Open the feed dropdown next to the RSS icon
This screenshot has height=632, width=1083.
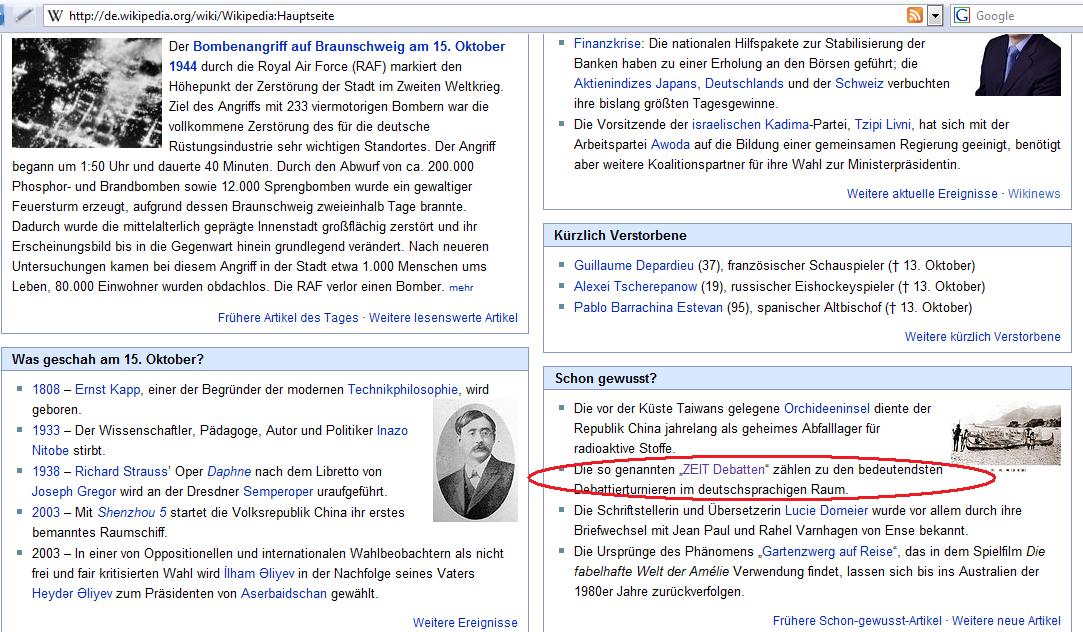[x=933, y=15]
